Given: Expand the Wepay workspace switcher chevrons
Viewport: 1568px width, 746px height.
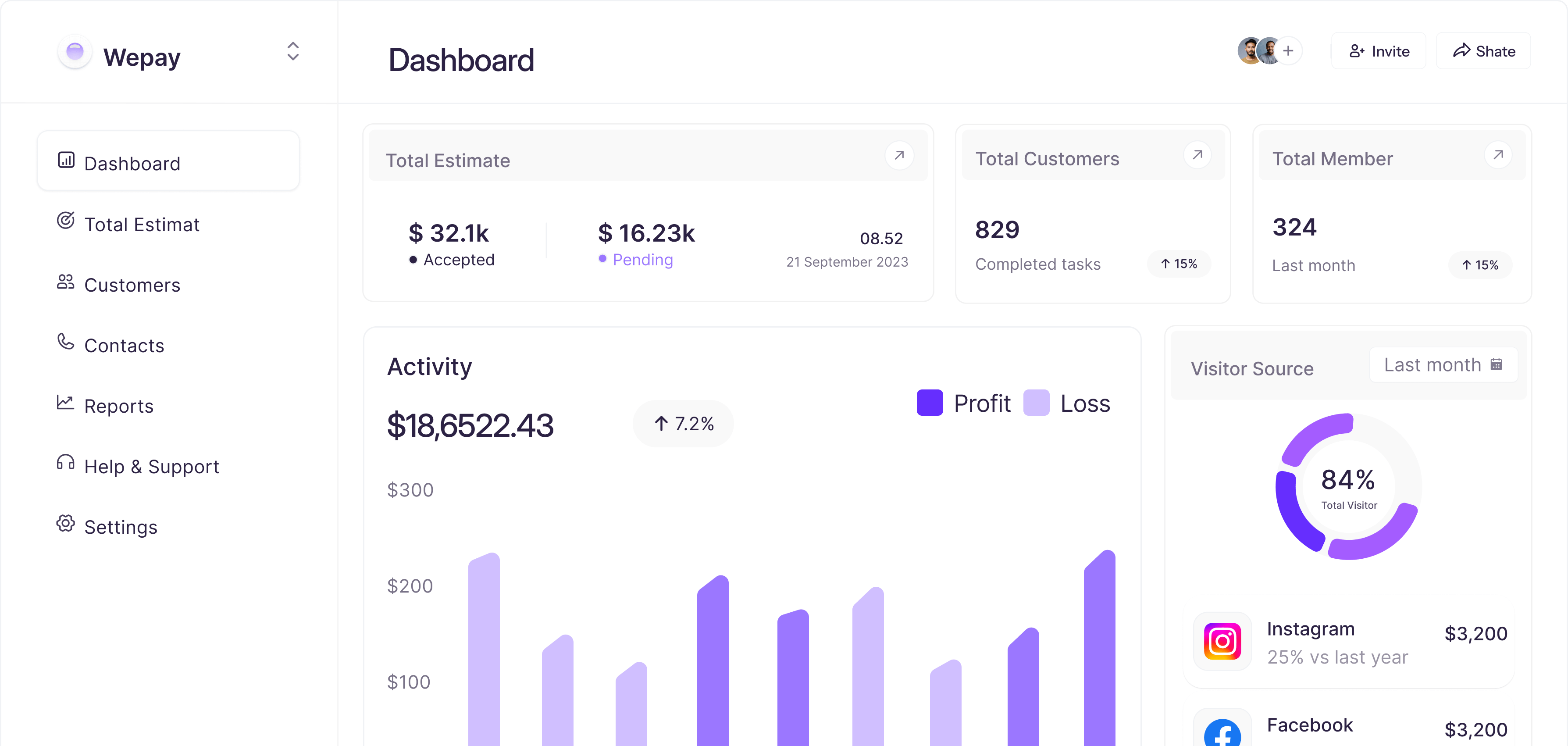Looking at the screenshot, I should 293,51.
